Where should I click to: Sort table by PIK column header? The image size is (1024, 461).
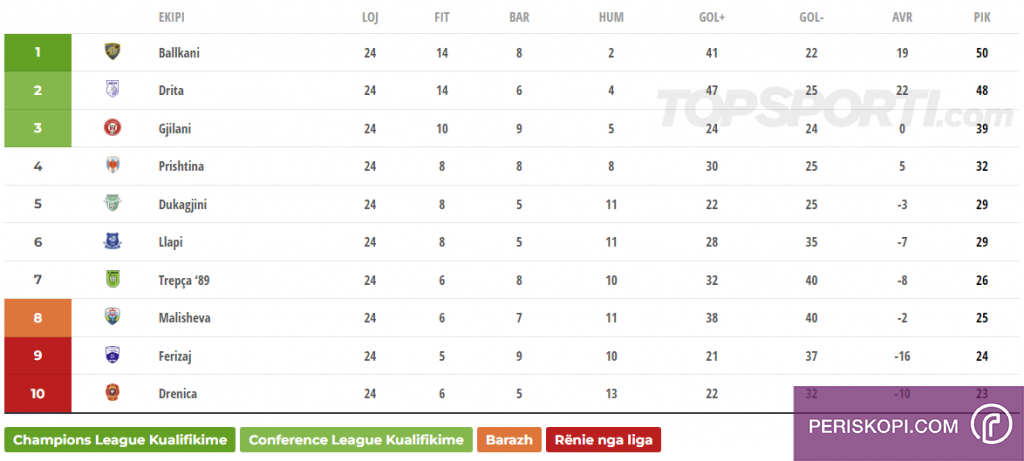coord(981,17)
